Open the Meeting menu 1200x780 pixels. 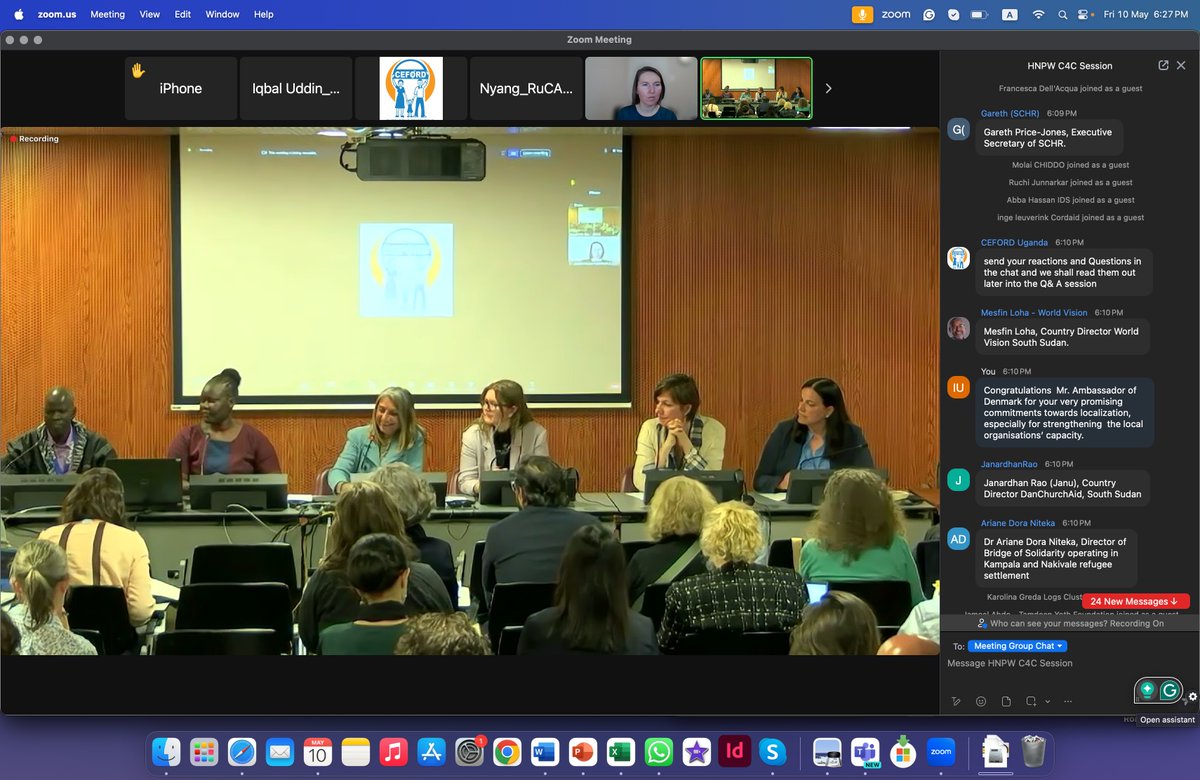[108, 14]
